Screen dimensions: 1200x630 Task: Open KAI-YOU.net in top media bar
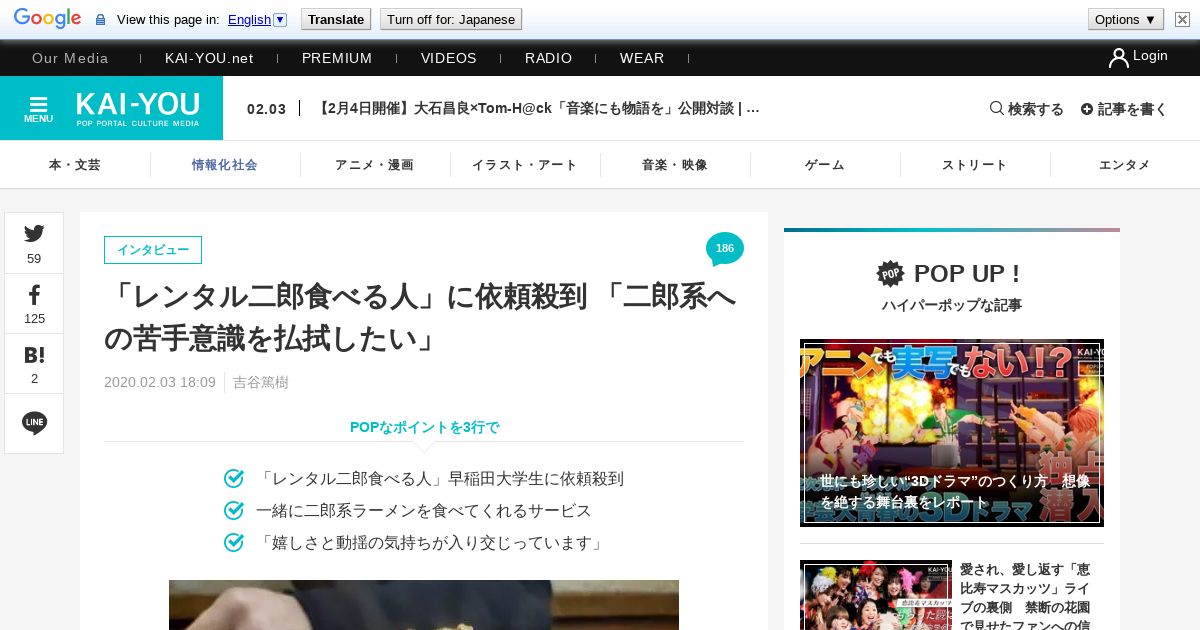[x=209, y=58]
